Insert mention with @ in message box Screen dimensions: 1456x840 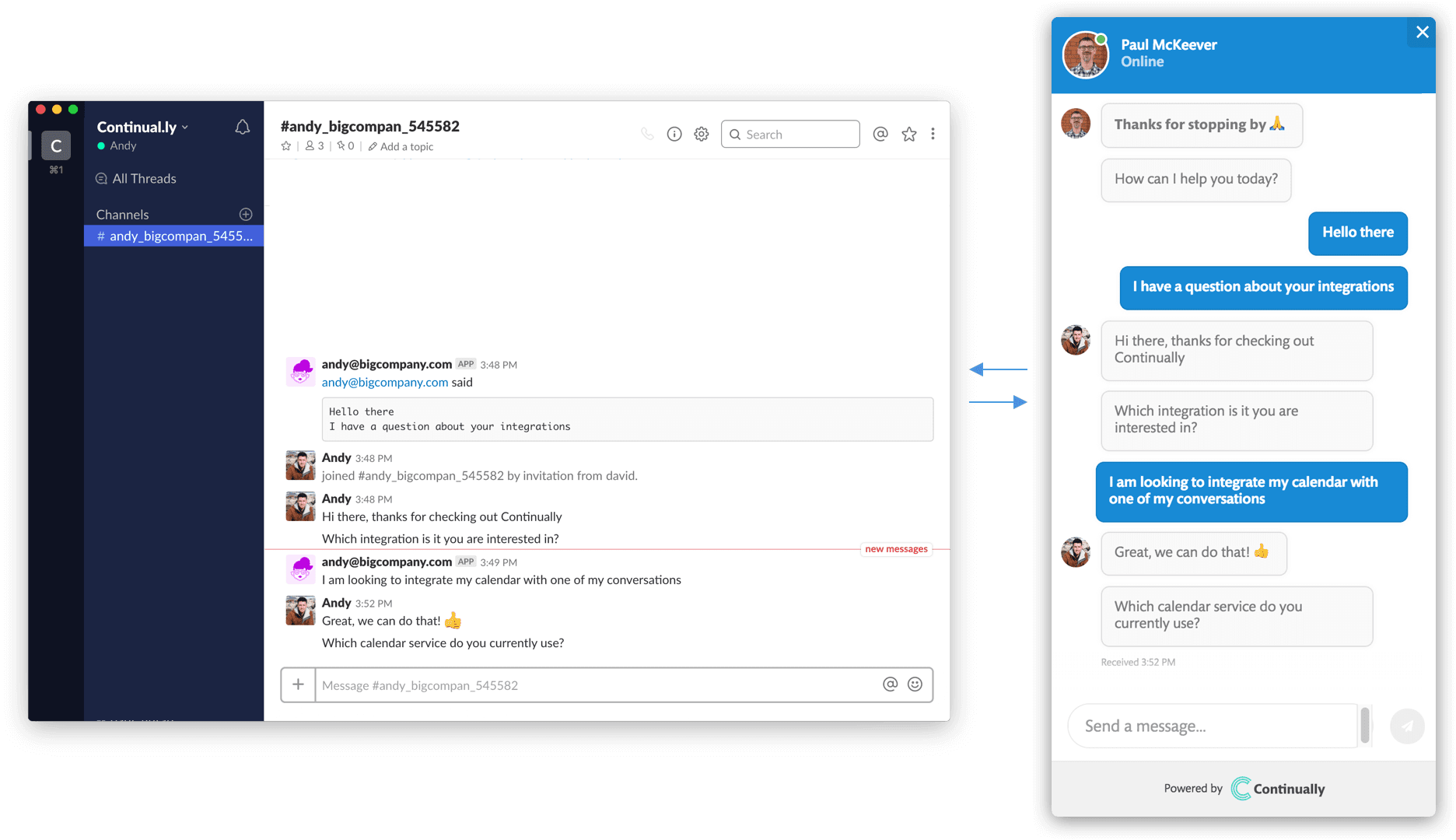(x=891, y=684)
